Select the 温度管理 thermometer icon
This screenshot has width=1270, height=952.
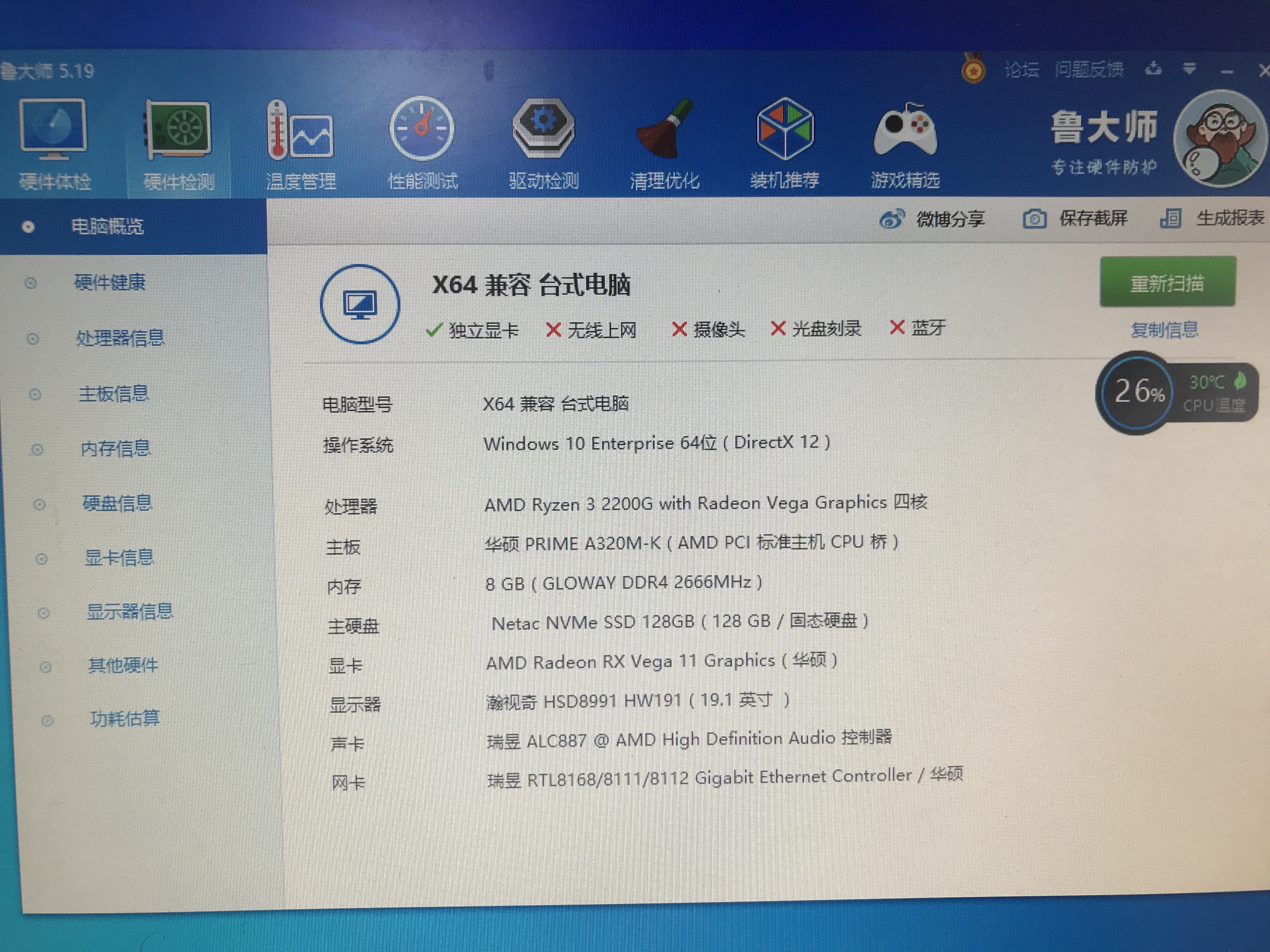point(300,131)
